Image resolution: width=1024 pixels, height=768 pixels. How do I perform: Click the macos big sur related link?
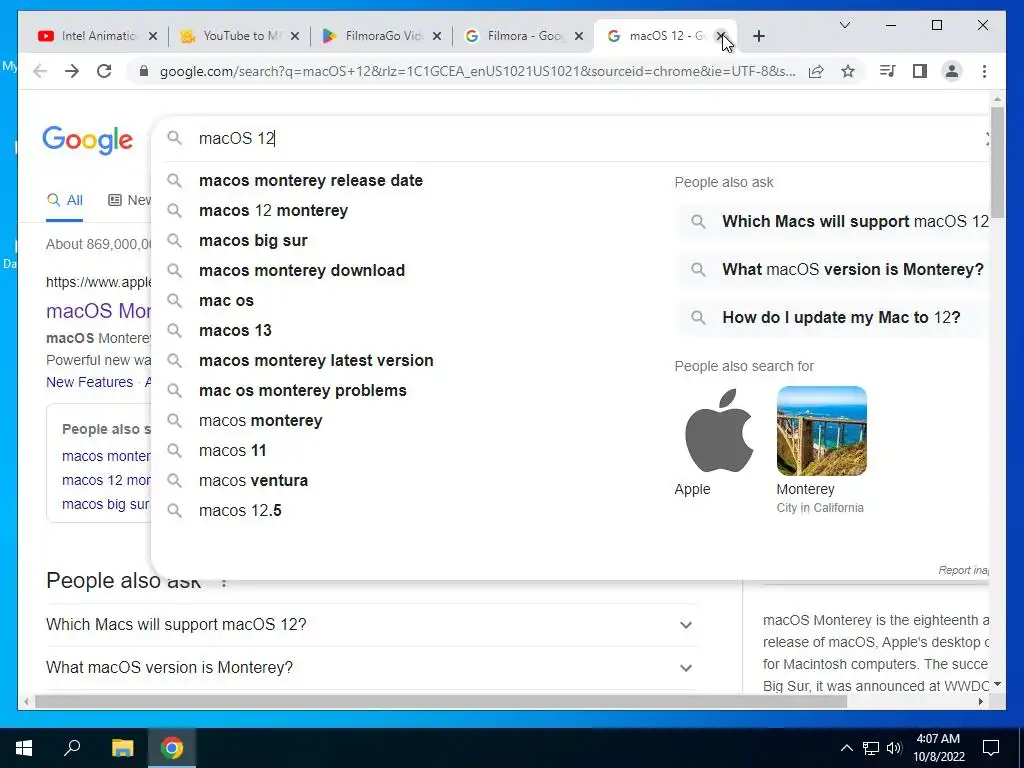coord(106,504)
